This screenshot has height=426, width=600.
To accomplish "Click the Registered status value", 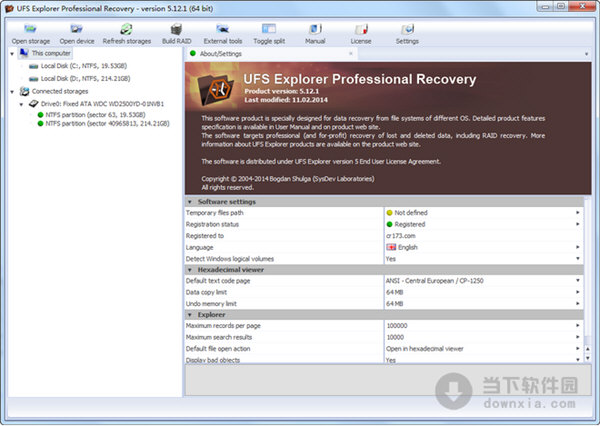I will (409, 224).
